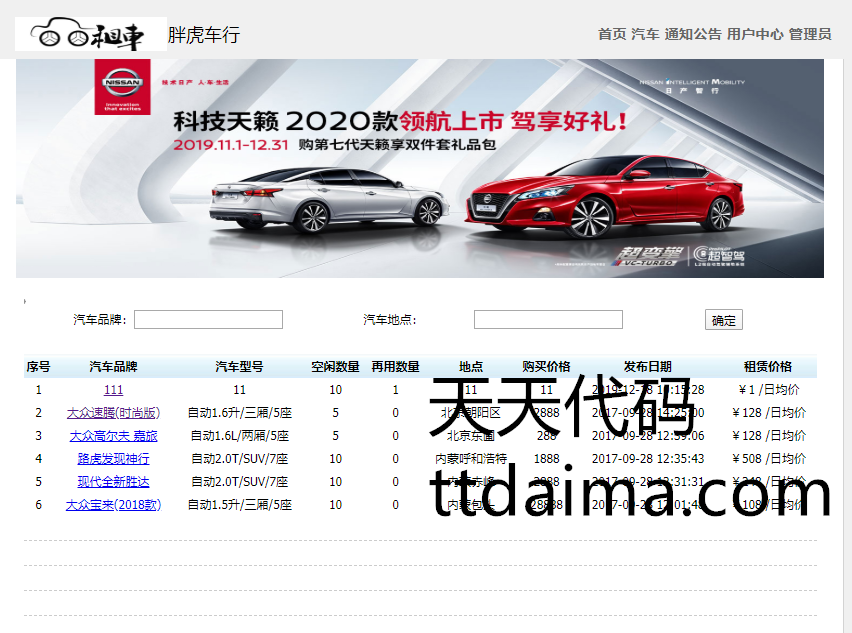Open the 用户中心 user center
852x633 pixels.
tap(755, 34)
